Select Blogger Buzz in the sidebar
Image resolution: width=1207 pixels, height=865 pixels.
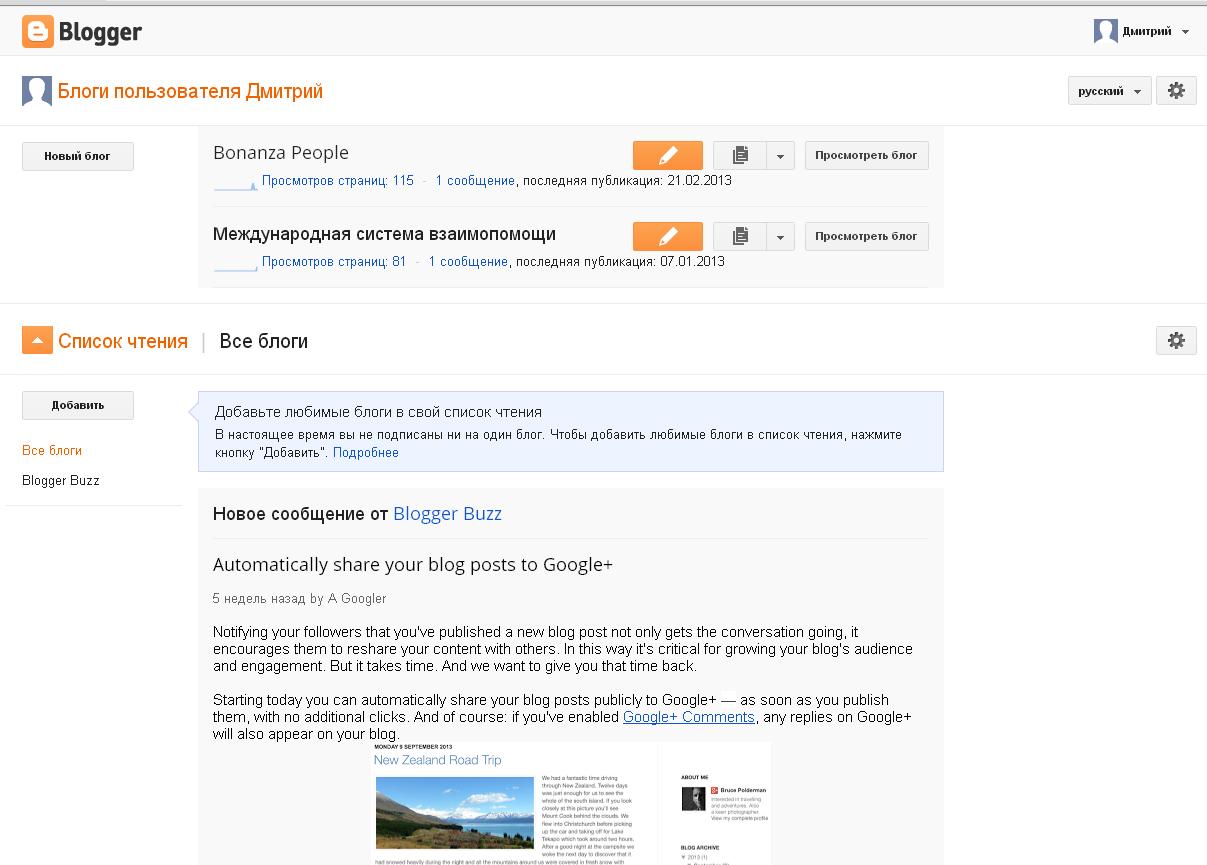[61, 481]
